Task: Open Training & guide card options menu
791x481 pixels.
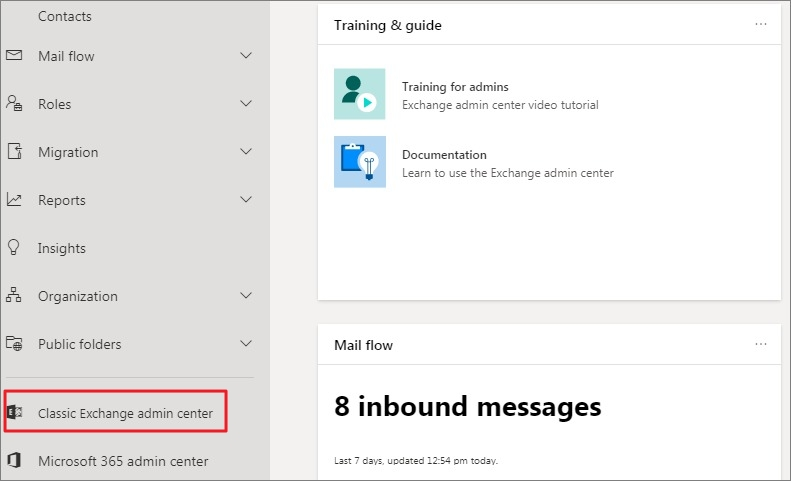Action: (x=761, y=24)
